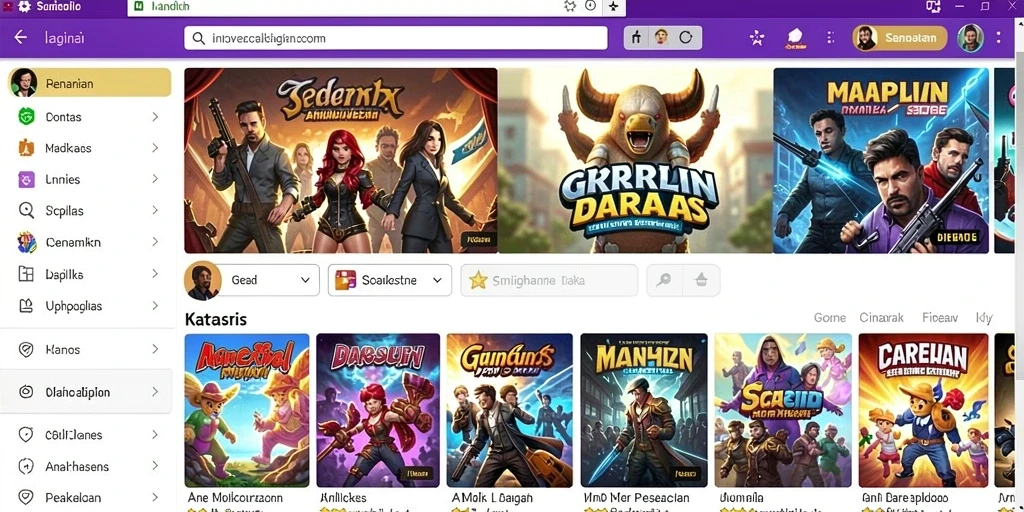Click the key icon button in filter row
The image size is (1024, 512).
point(664,280)
